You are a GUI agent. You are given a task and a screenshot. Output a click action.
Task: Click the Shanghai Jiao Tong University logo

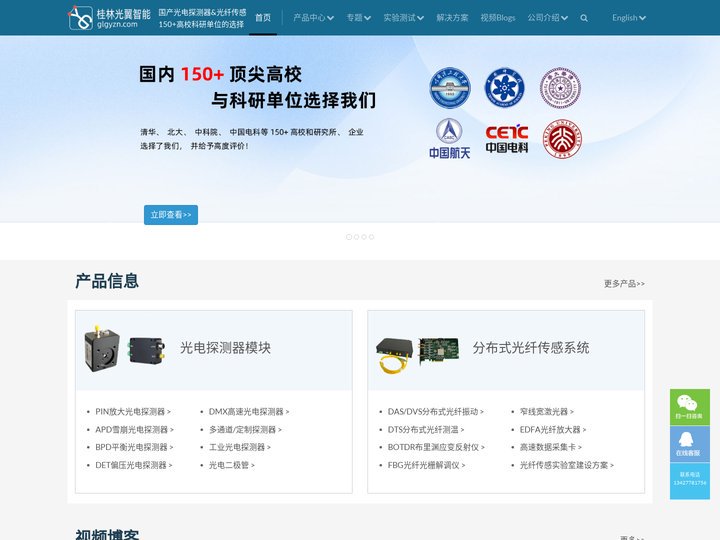450,88
